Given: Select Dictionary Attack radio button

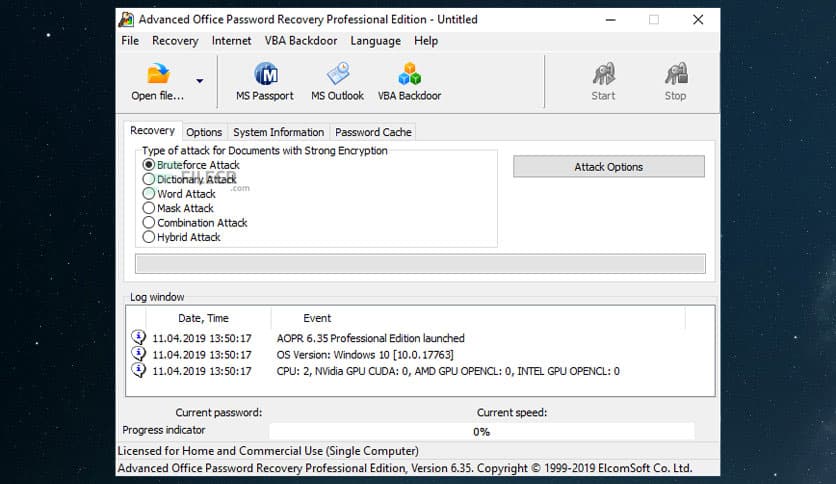Looking at the screenshot, I should pos(149,179).
